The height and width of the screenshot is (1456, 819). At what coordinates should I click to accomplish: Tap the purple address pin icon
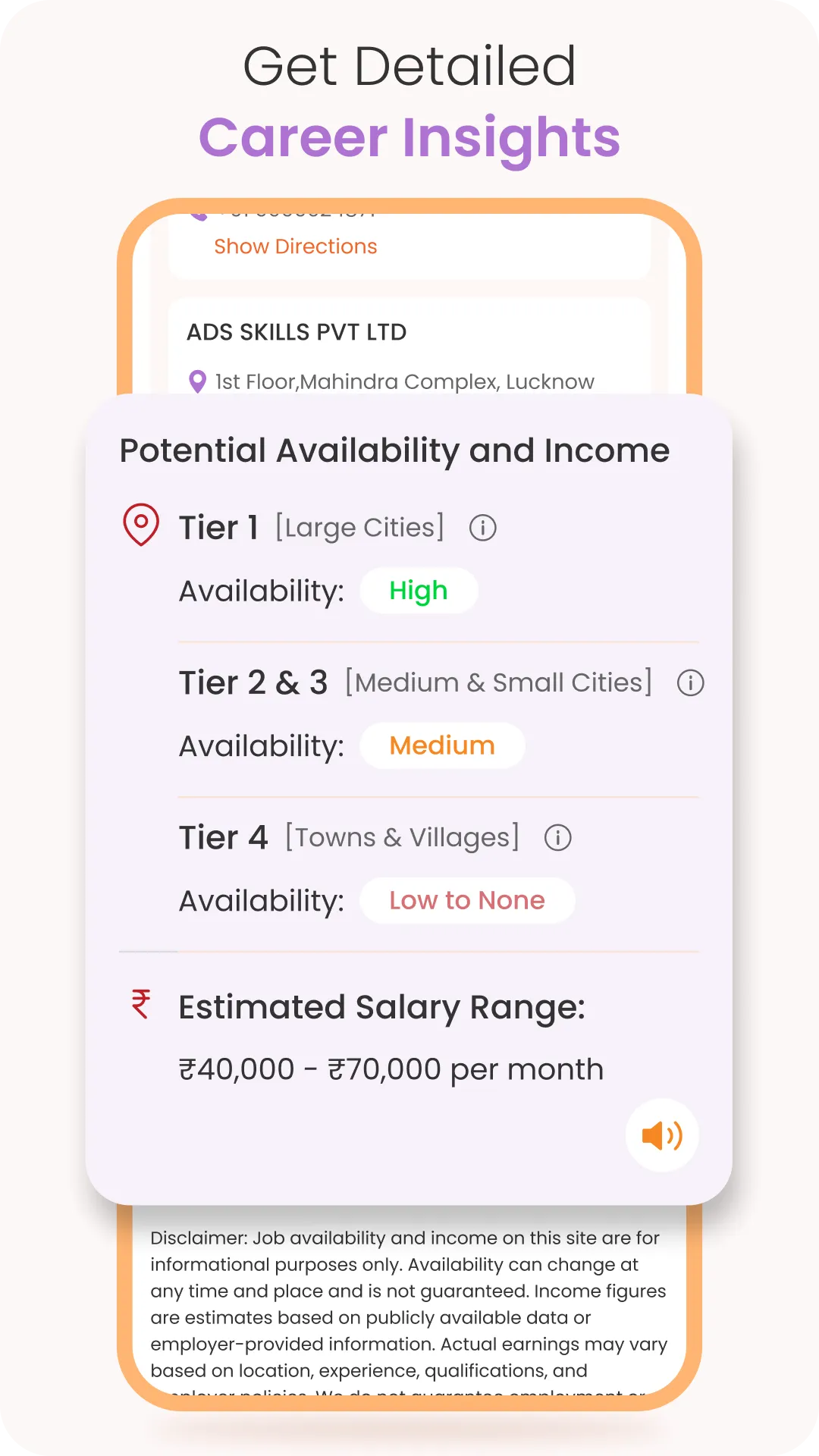pyautogui.click(x=197, y=381)
